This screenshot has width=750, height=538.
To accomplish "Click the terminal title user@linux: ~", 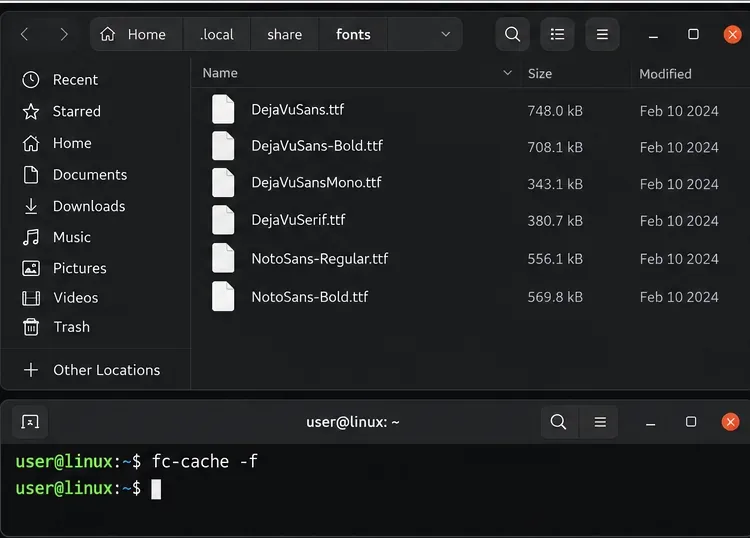I will (x=353, y=422).
